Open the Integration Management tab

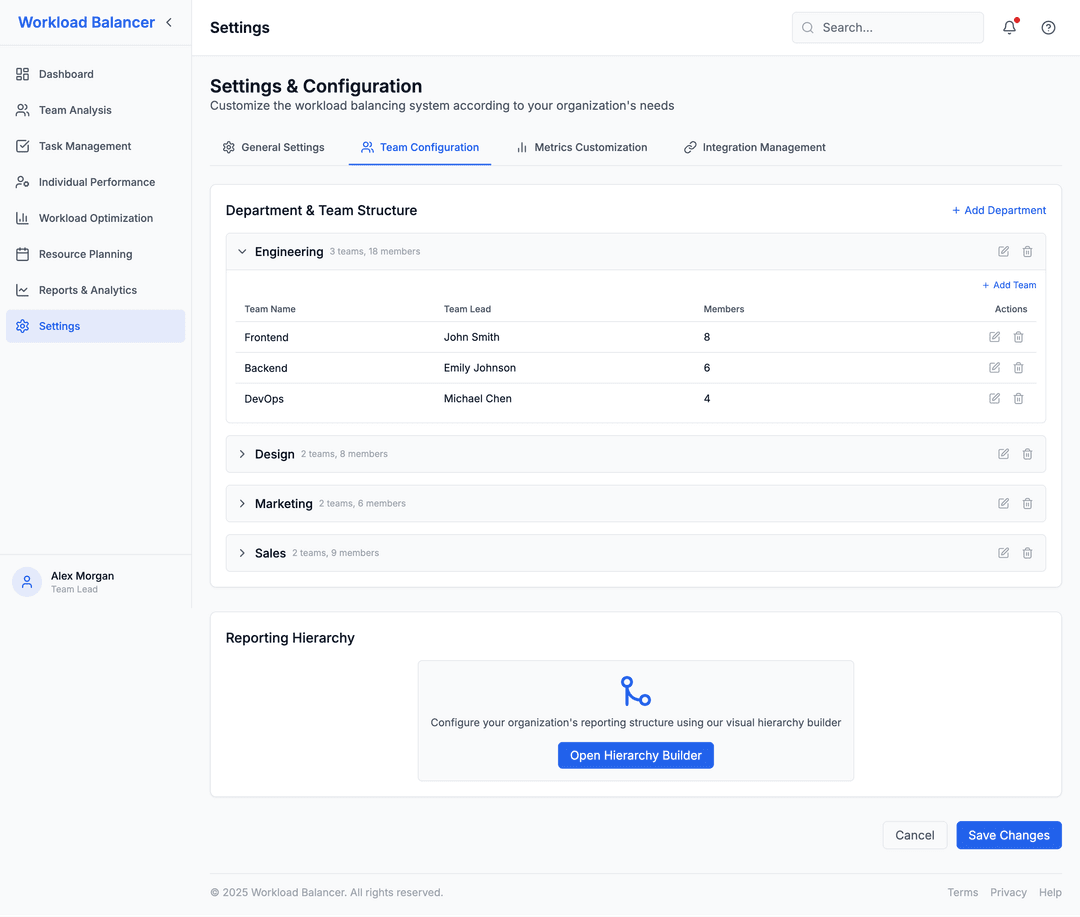[x=754, y=147]
